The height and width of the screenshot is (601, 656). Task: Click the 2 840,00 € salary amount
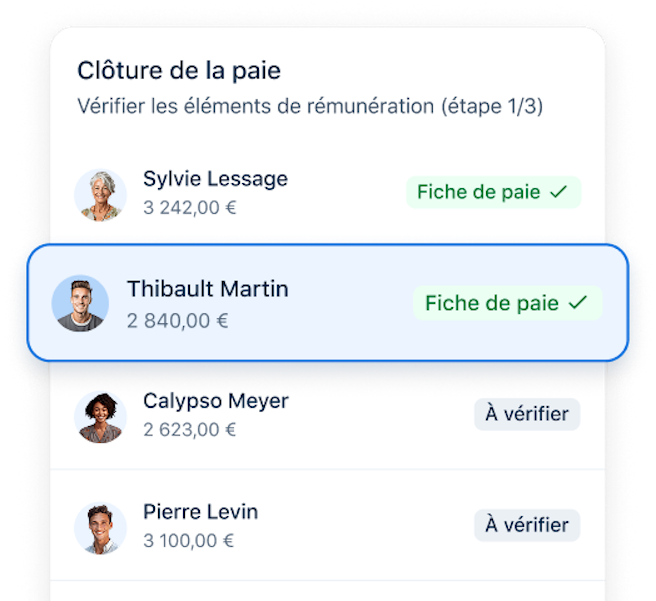tap(178, 321)
